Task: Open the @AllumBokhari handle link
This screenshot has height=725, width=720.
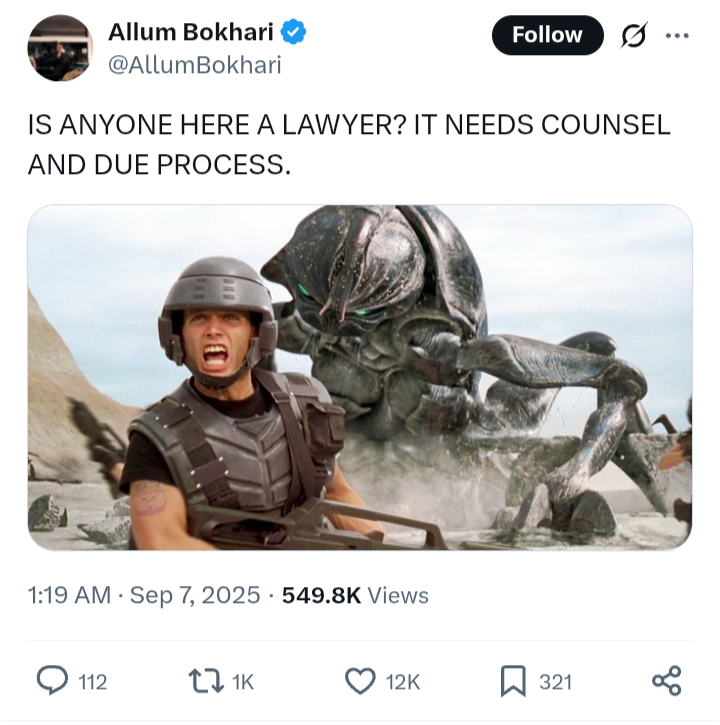Action: tap(195, 65)
